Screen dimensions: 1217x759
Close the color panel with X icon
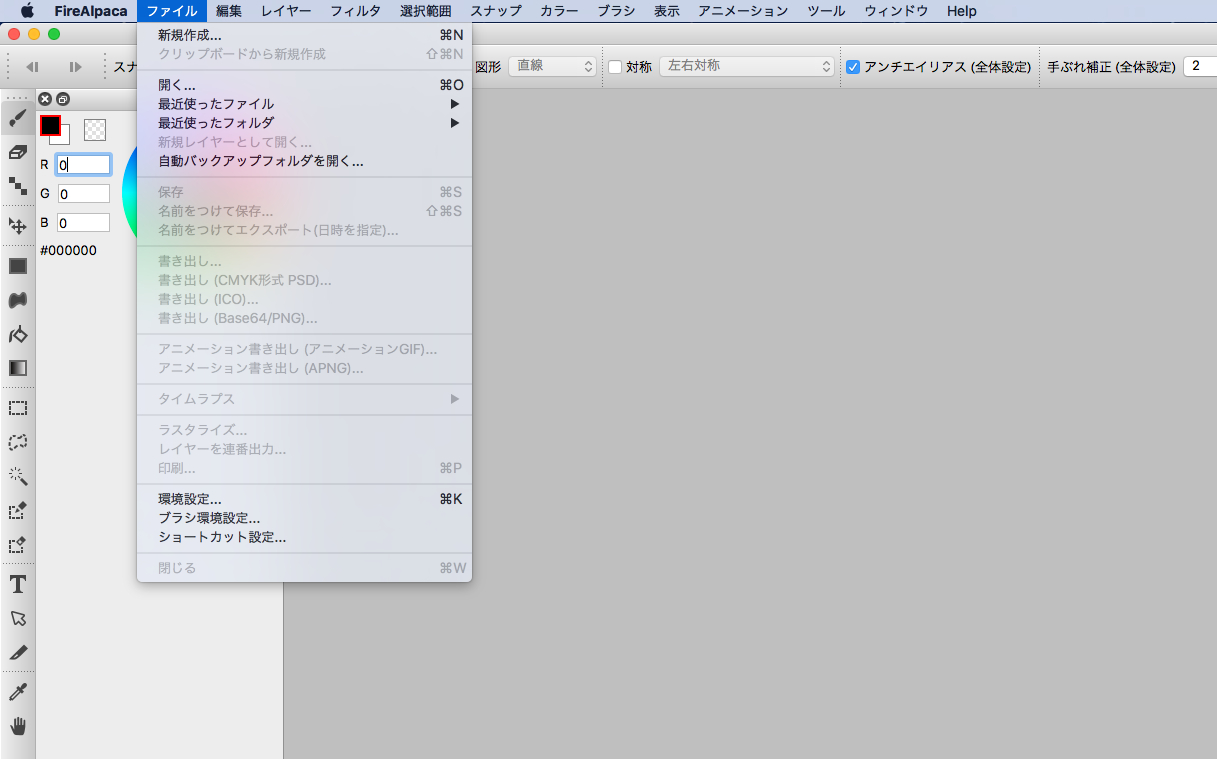[x=45, y=99]
